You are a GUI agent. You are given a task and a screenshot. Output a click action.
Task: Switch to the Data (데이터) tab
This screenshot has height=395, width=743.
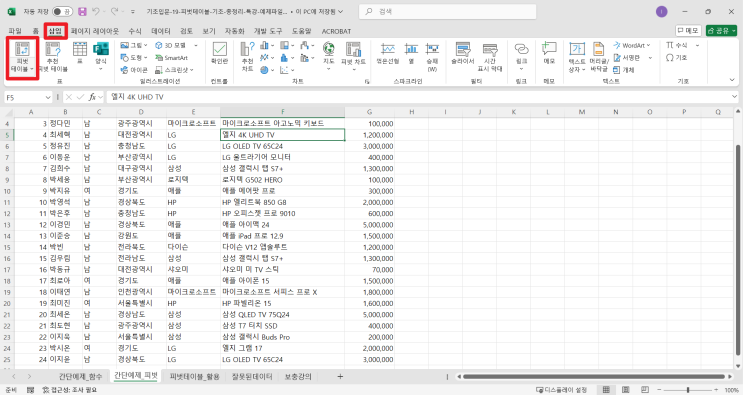click(161, 31)
